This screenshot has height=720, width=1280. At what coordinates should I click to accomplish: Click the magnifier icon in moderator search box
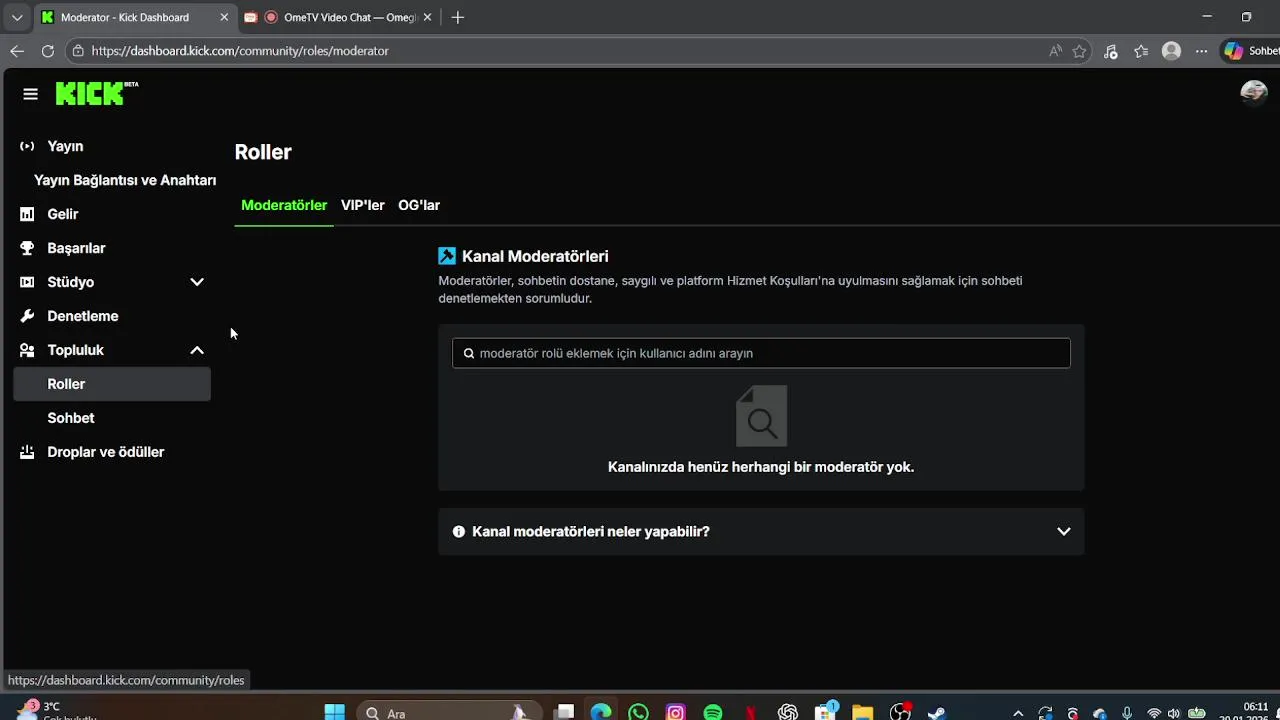point(469,353)
